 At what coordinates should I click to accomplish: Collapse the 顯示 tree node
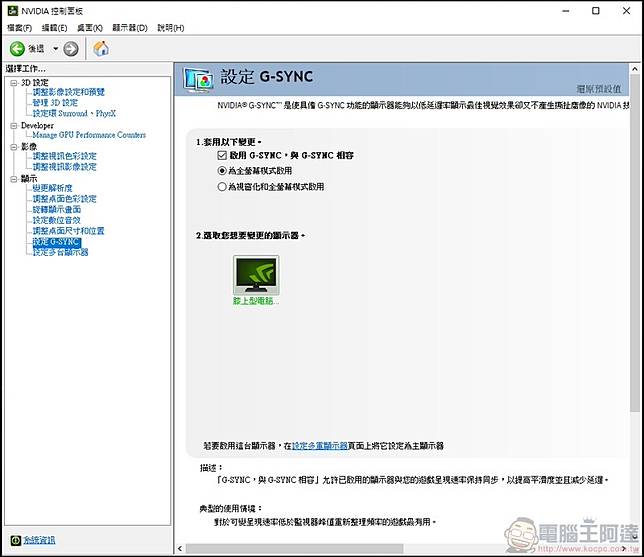(x=14, y=179)
